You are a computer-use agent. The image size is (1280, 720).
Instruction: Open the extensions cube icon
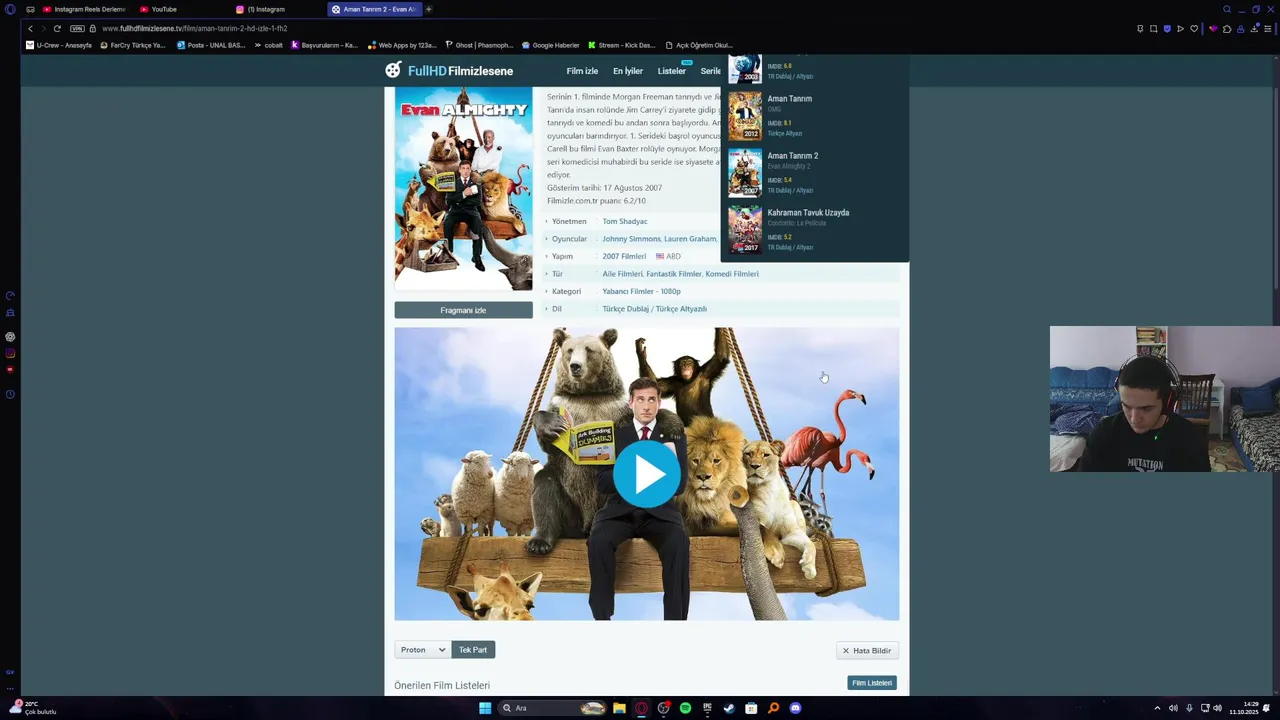click(x=1228, y=28)
